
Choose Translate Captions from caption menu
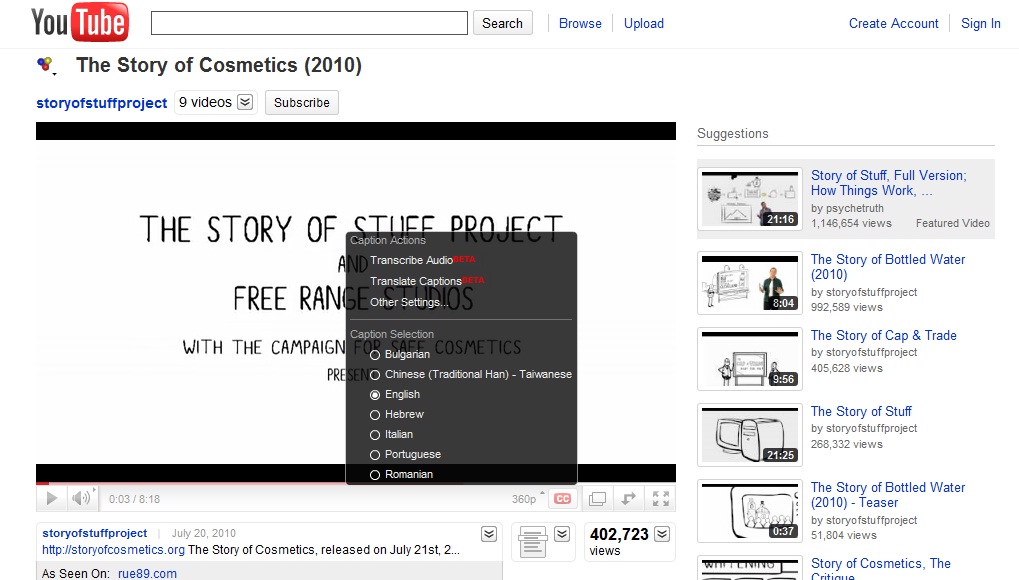pos(427,281)
